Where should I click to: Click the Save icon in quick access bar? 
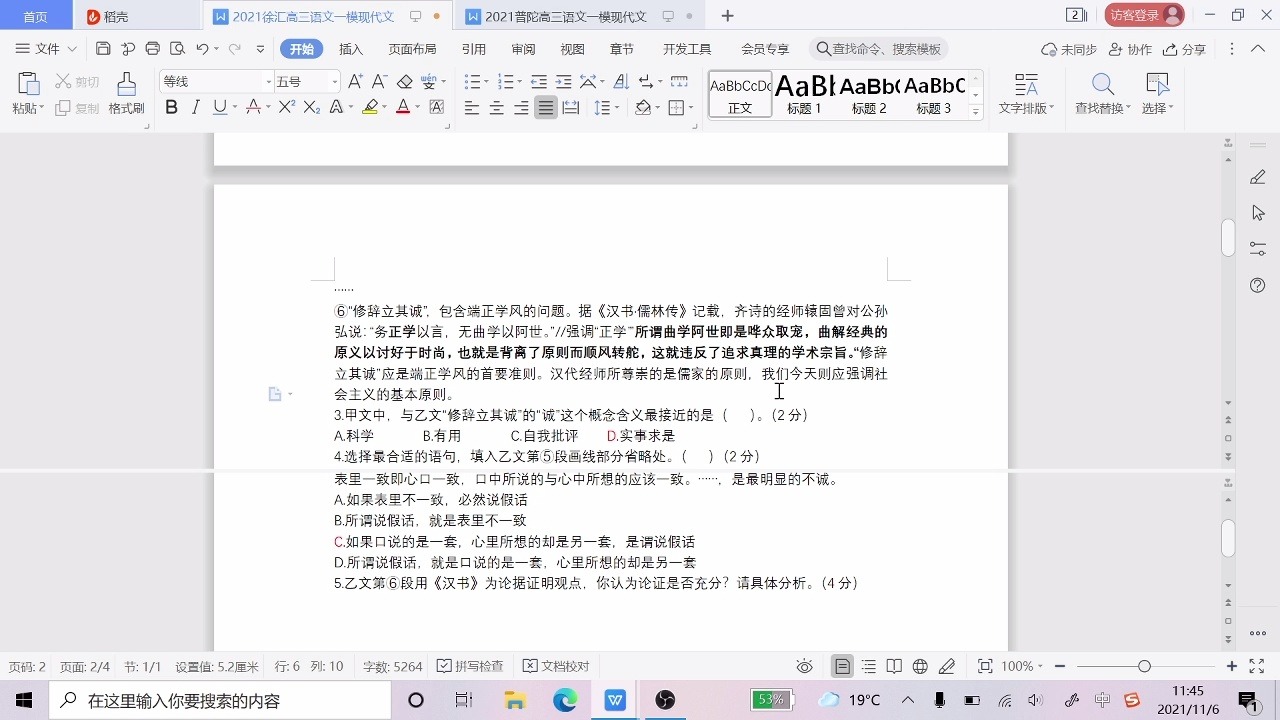tap(103, 49)
